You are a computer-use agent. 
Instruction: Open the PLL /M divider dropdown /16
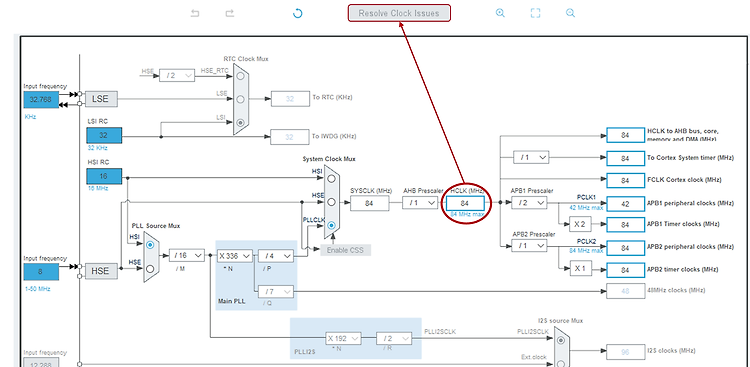pyautogui.click(x=187, y=256)
